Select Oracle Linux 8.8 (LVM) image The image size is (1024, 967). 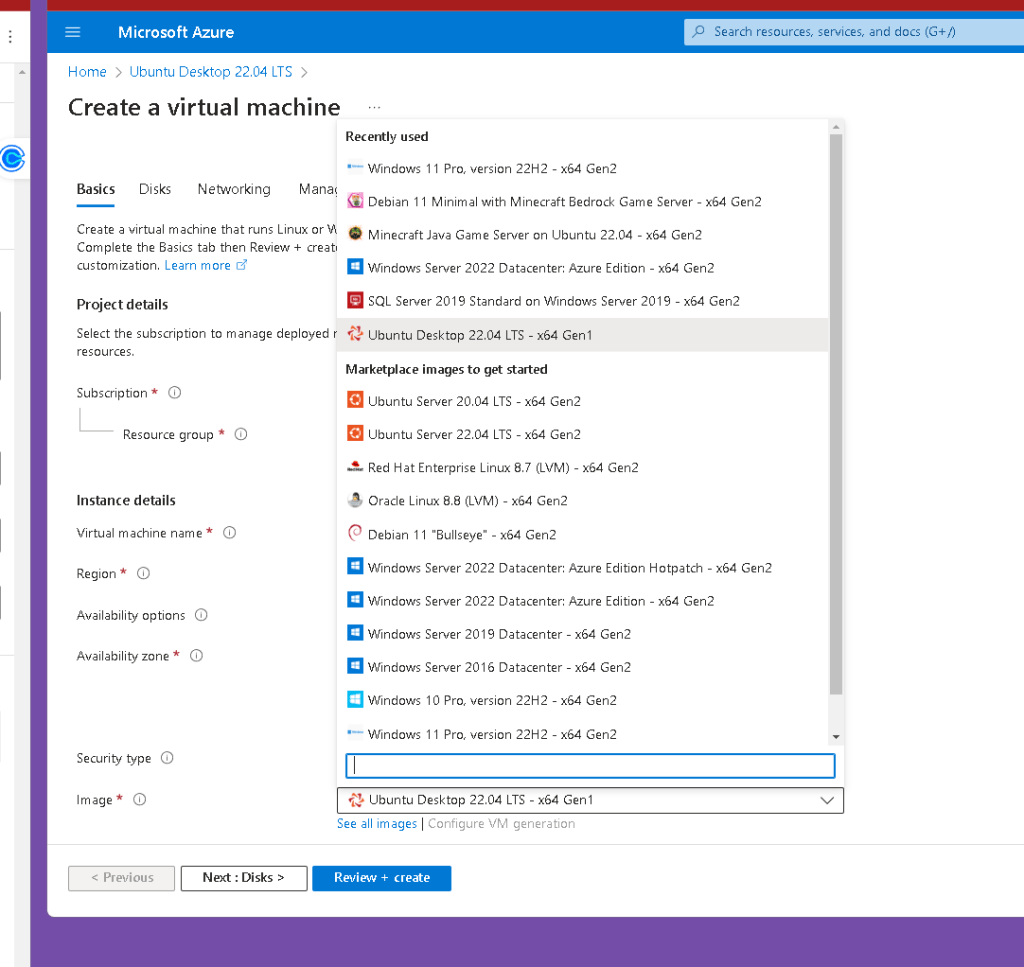tap(582, 501)
